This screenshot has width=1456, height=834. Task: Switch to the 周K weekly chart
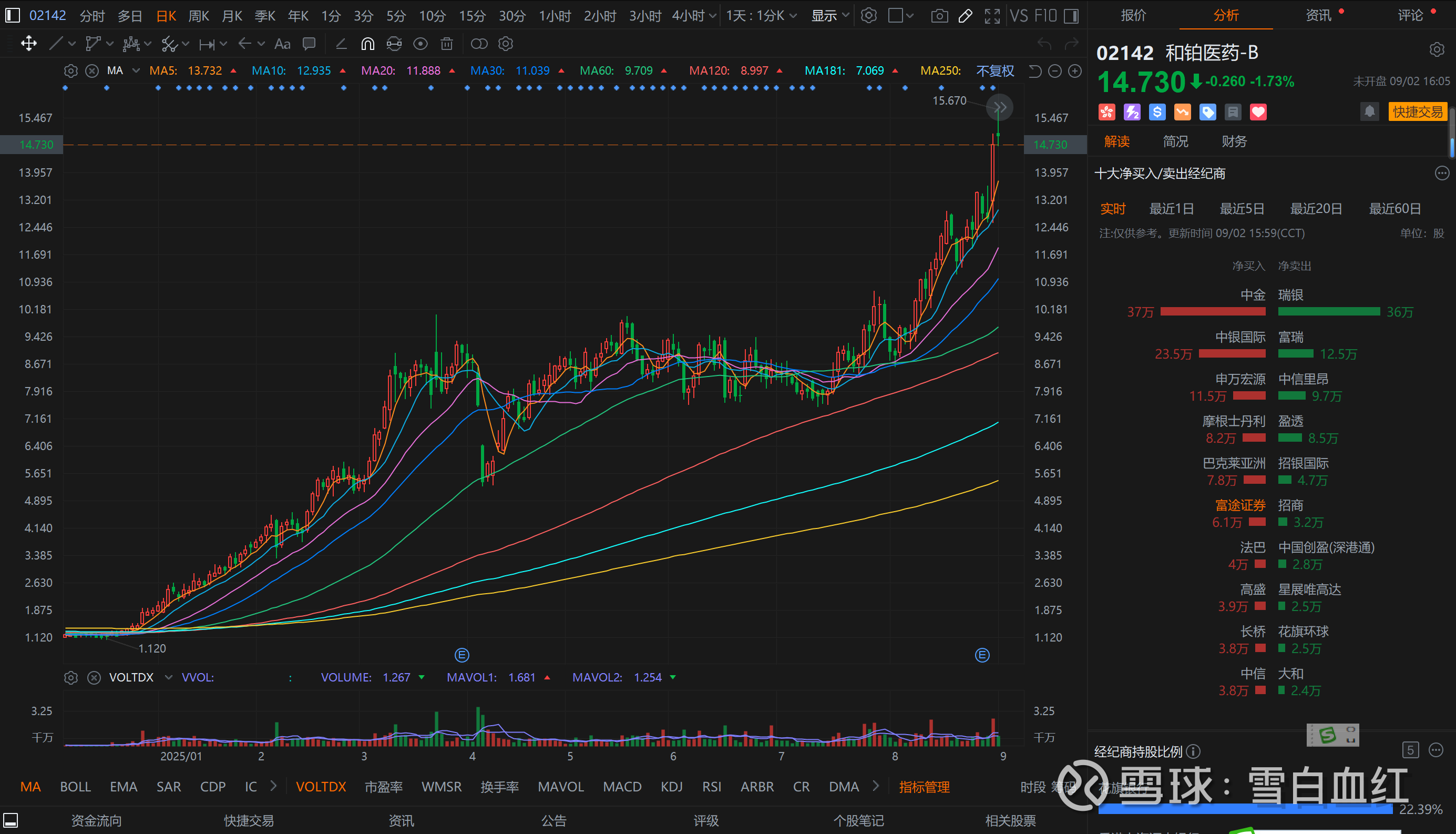(199, 16)
